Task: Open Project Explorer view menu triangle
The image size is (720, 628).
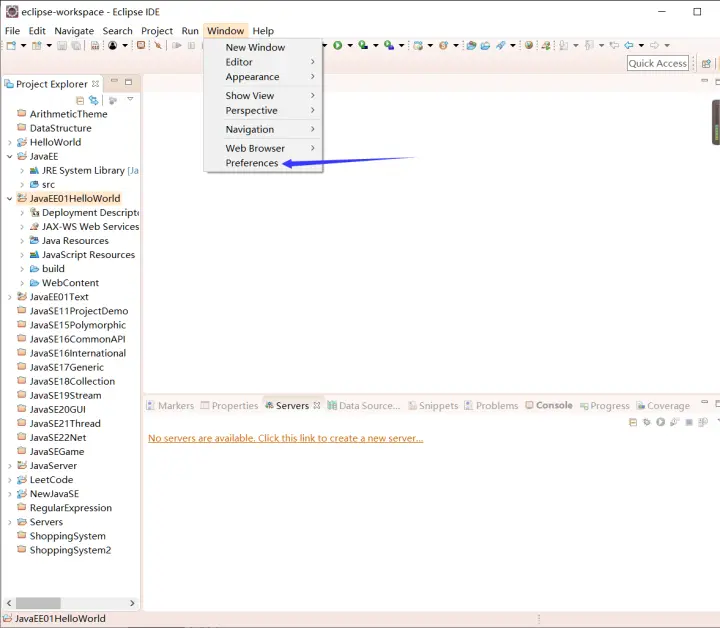Action: (130, 100)
